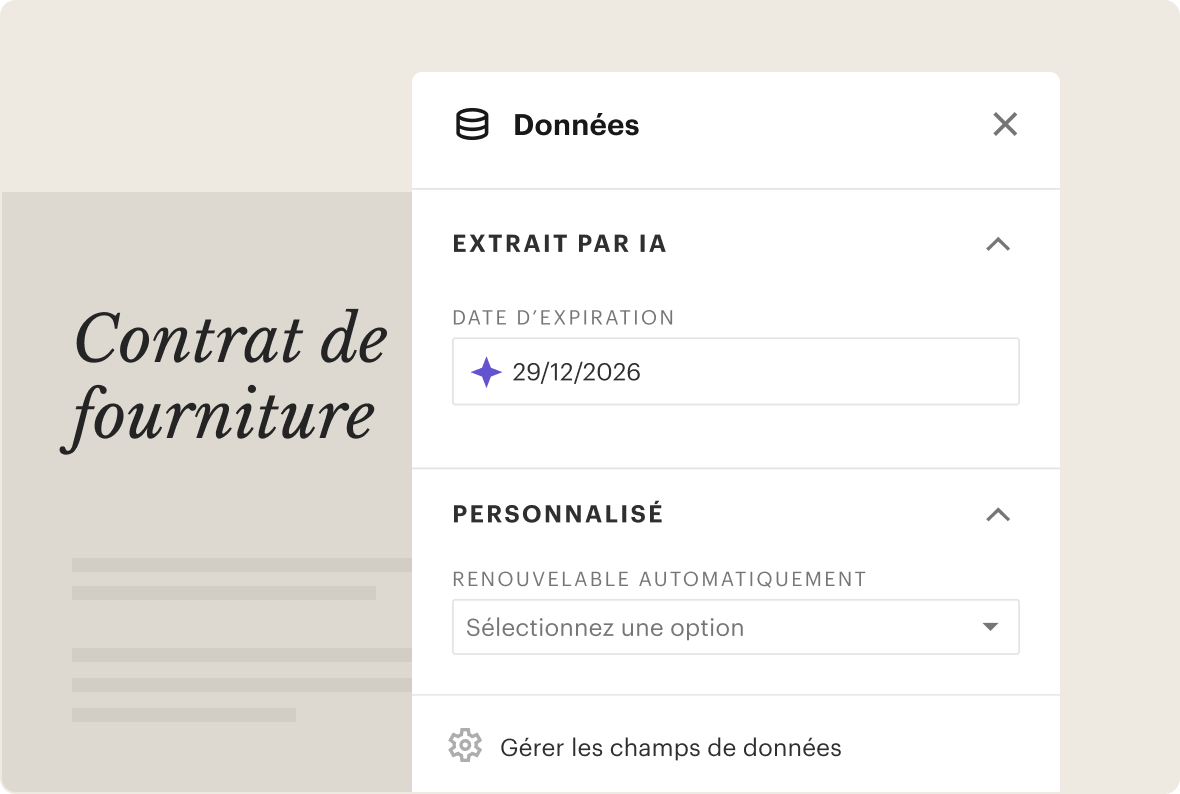Click the Sélectionnez une option placeholder text
This screenshot has height=794, width=1180.
tap(605, 628)
